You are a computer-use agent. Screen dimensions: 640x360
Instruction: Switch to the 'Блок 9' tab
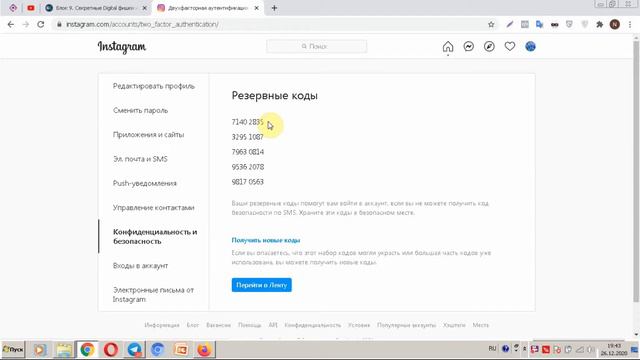pyautogui.click(x=96, y=8)
